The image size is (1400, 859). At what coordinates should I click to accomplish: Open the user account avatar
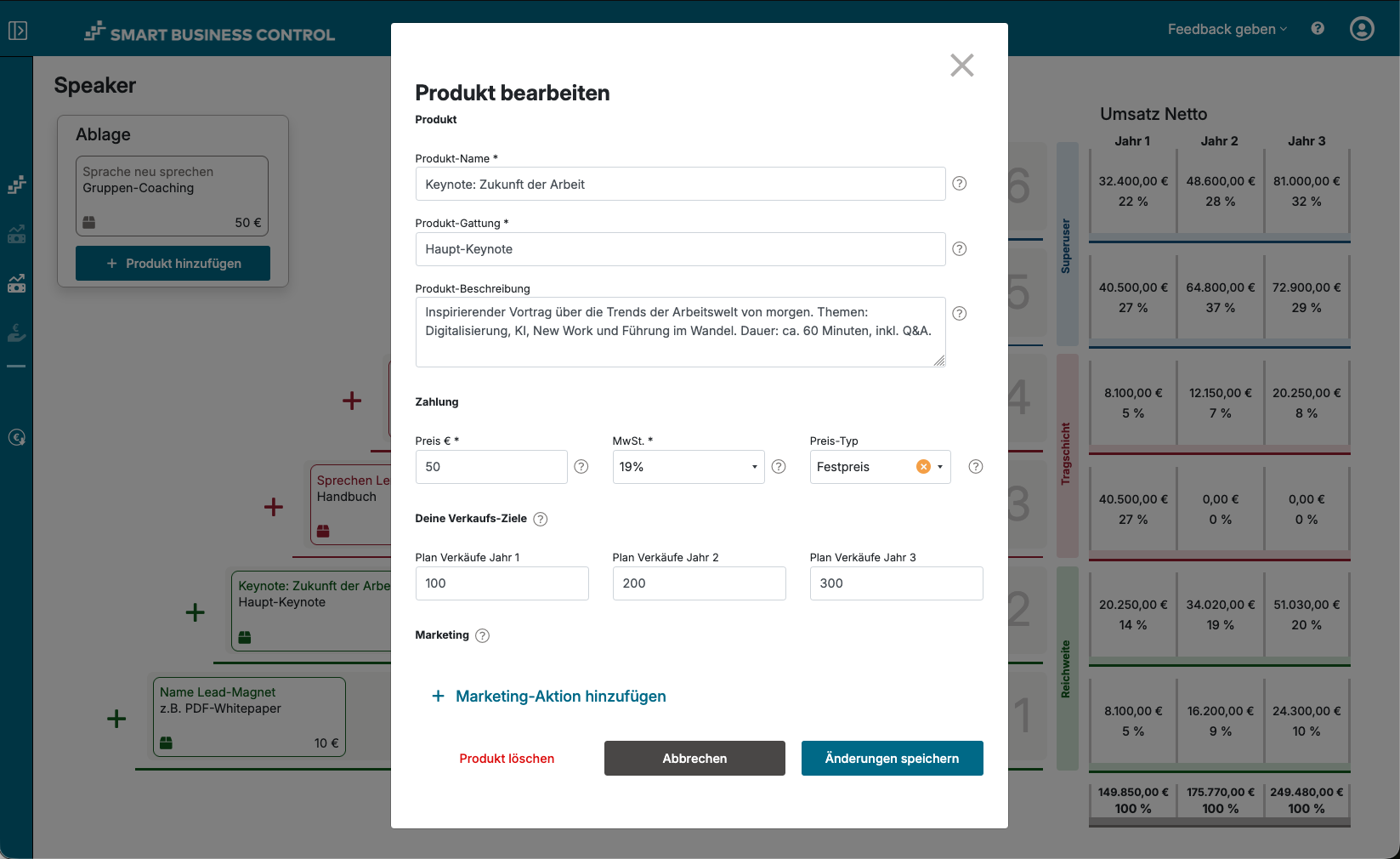pyautogui.click(x=1361, y=28)
